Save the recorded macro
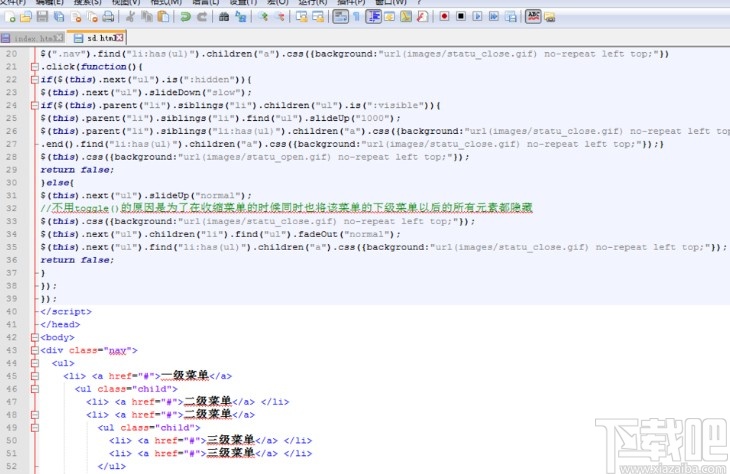The image size is (730, 474). click(511, 17)
